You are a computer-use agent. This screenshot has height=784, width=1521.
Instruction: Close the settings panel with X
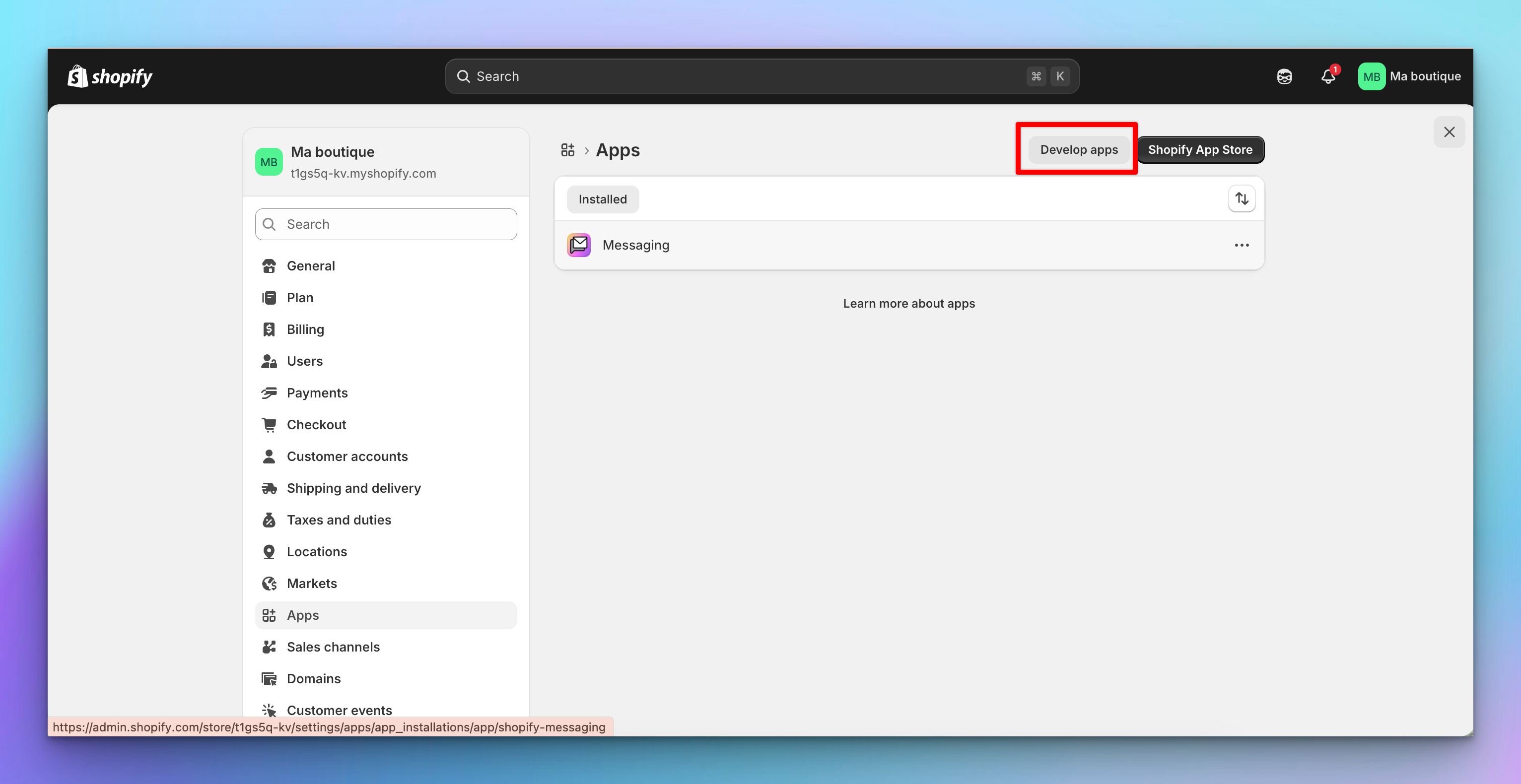click(1449, 132)
